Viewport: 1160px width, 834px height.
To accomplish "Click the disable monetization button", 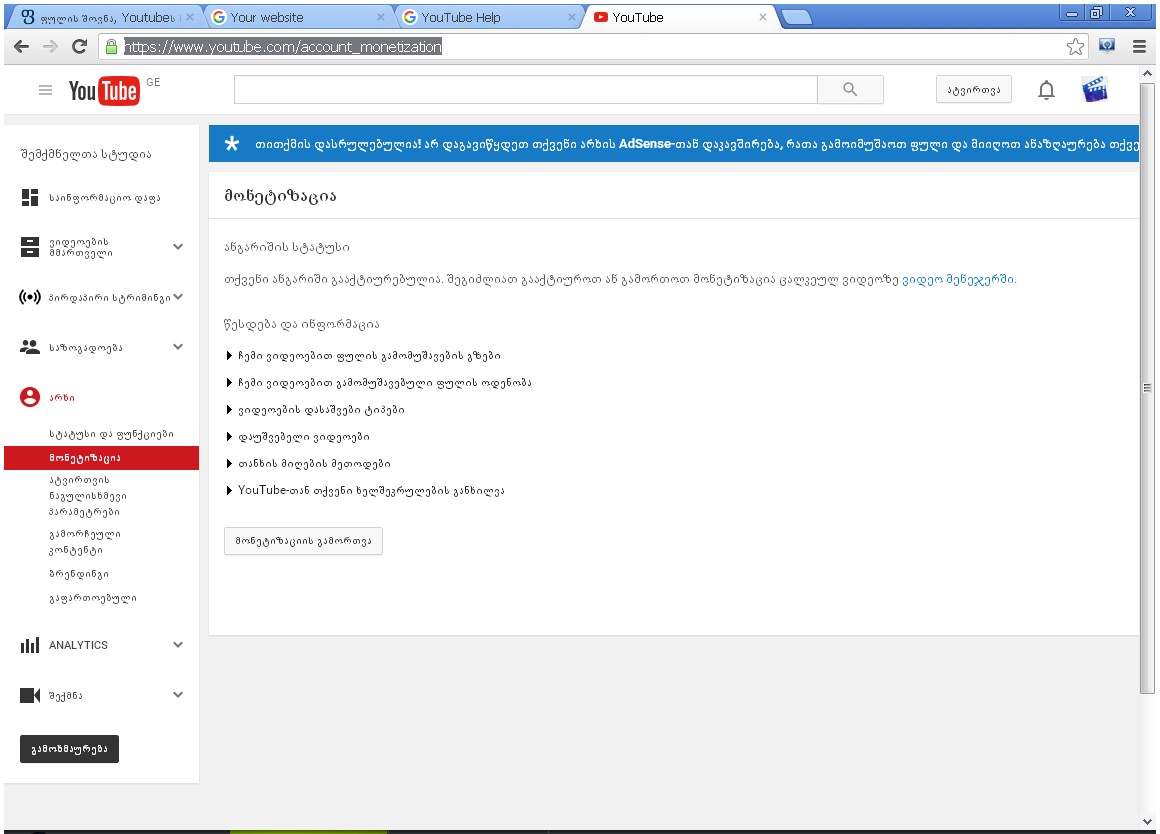I will 303,541.
